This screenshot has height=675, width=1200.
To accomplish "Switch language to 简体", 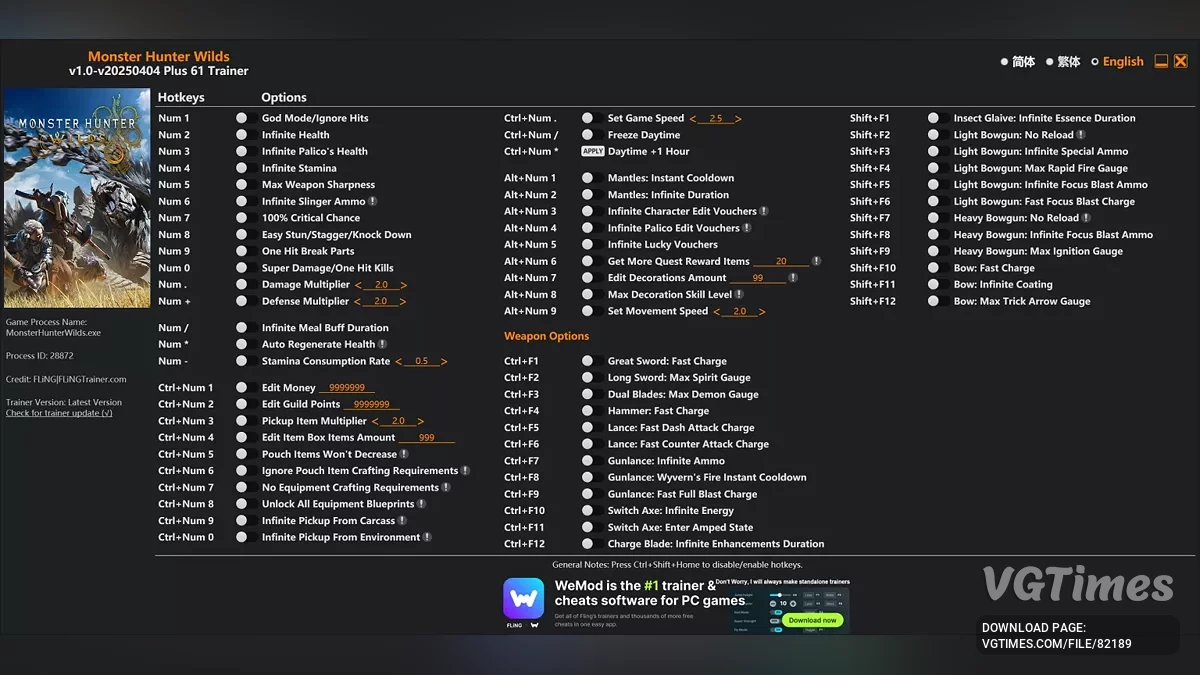I will tap(1019, 61).
